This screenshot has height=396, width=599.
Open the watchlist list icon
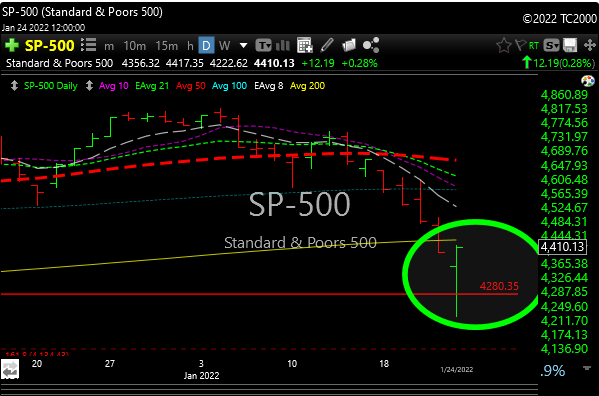click(89, 45)
